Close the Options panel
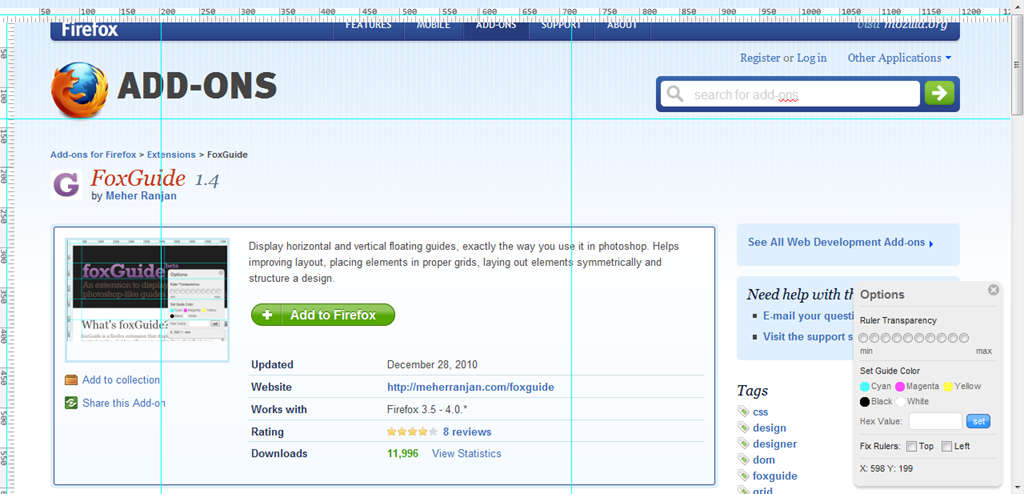The image size is (1024, 494). click(993, 289)
